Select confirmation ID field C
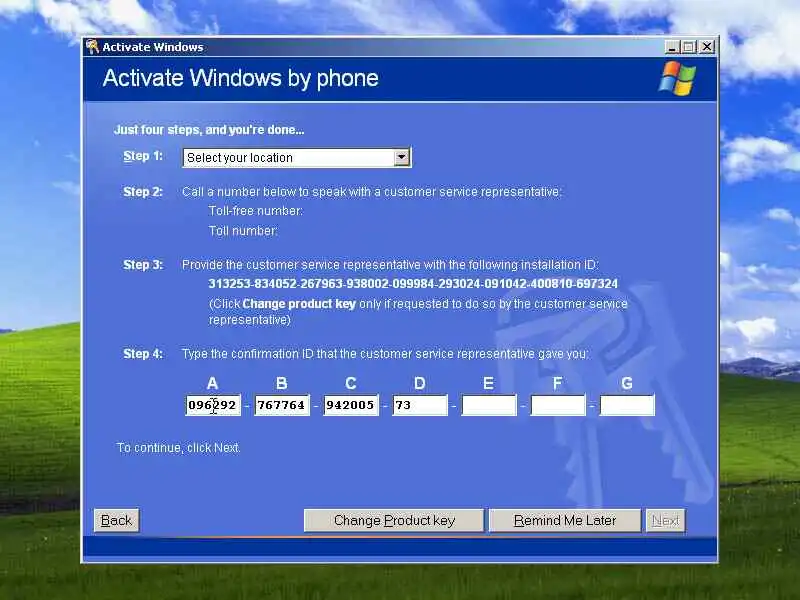 (351, 405)
